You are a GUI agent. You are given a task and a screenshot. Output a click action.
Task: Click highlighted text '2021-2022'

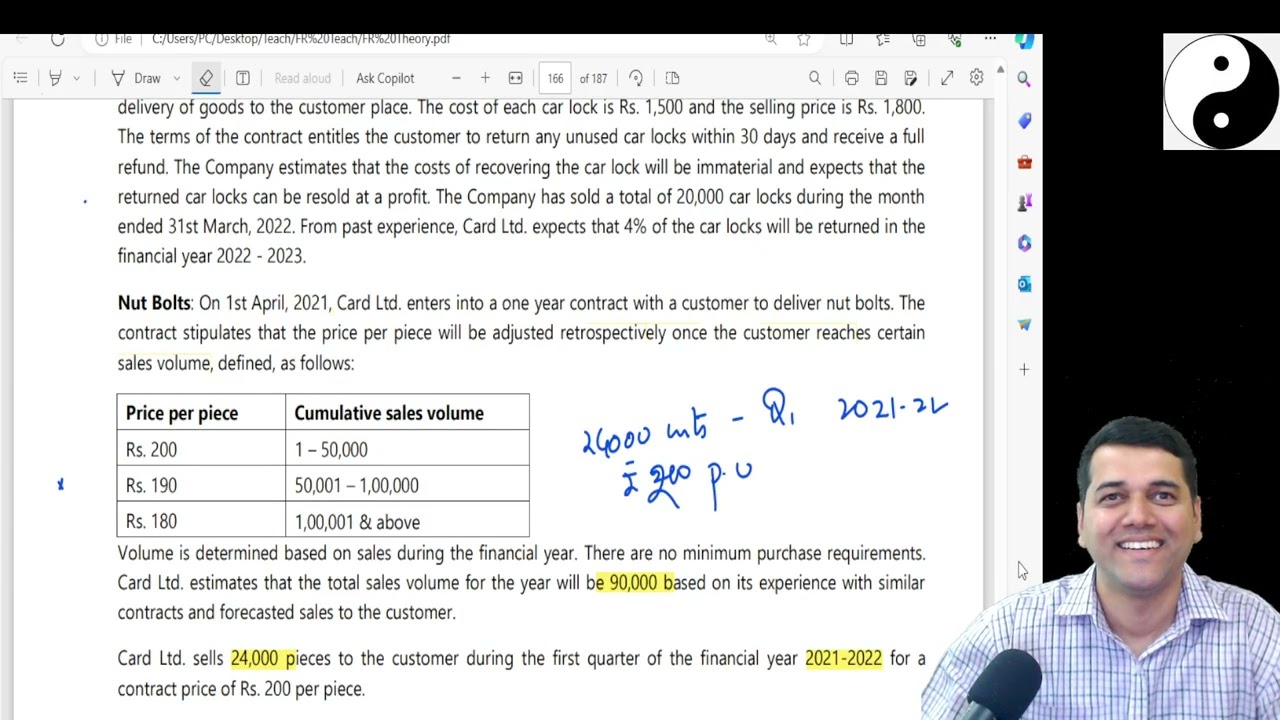pos(843,658)
